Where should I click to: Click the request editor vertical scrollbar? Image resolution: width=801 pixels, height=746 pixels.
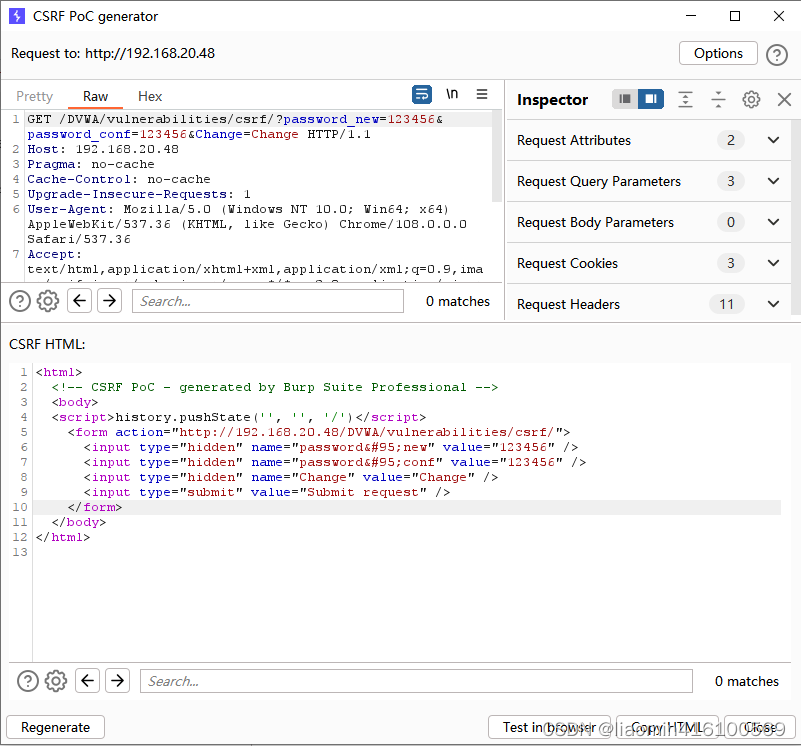[x=497, y=156]
